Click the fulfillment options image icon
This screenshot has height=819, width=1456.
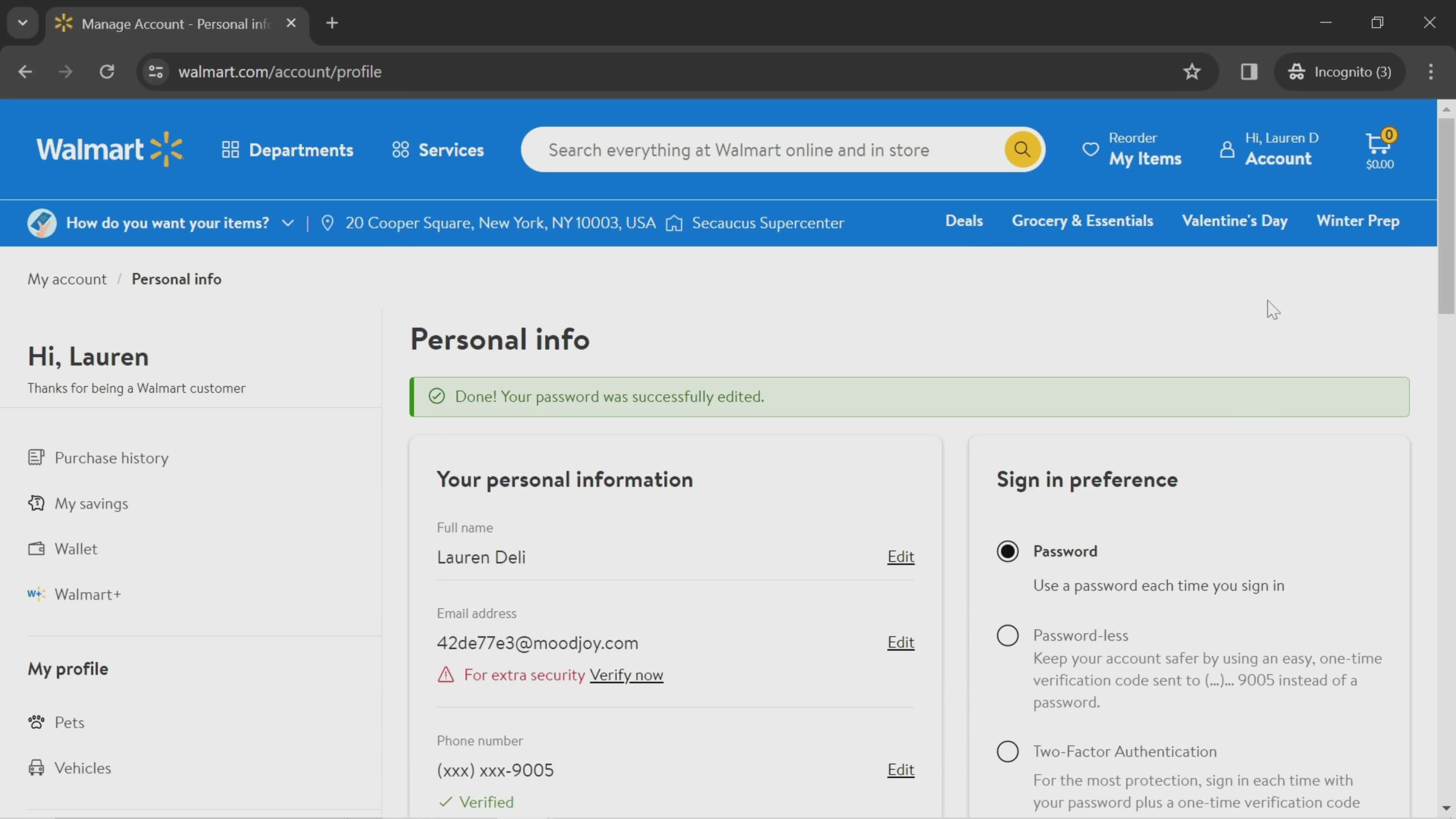pos(42,223)
